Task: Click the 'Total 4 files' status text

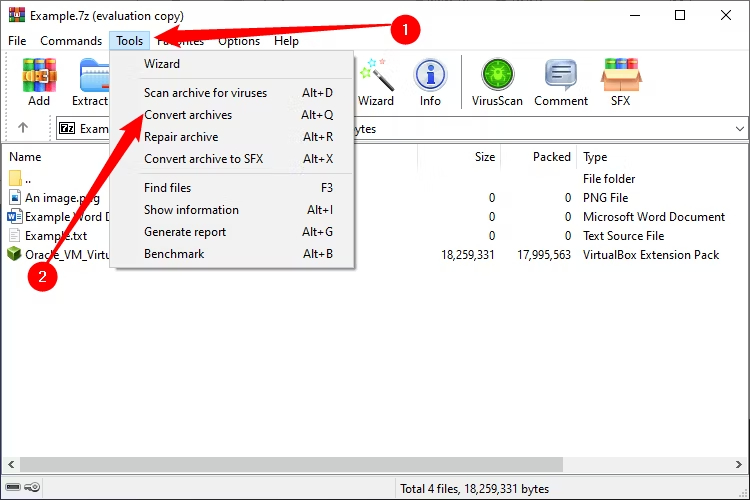Action: click(x=474, y=489)
